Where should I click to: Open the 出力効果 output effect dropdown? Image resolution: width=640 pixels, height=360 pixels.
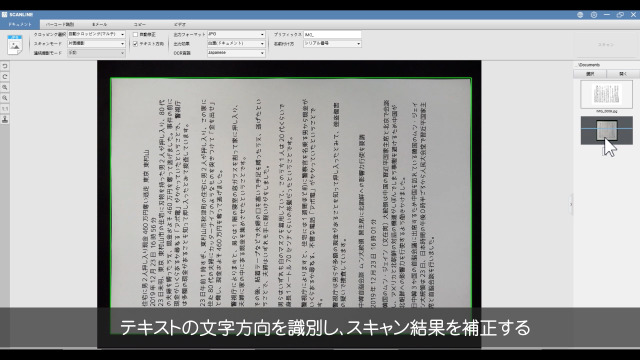click(236, 43)
